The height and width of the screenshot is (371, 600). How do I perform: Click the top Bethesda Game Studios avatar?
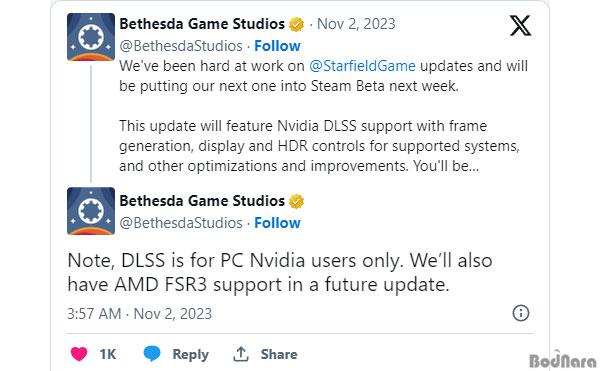[x=91, y=37]
